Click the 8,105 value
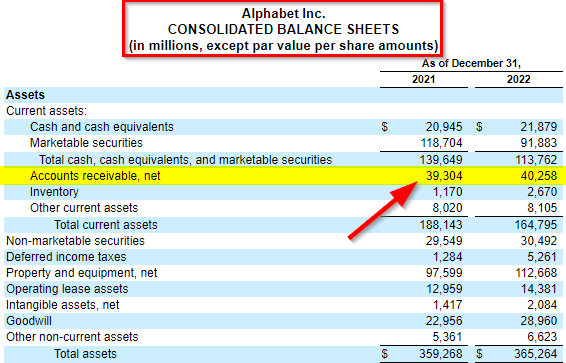Viewport: 566px width, 363px height. [x=542, y=208]
